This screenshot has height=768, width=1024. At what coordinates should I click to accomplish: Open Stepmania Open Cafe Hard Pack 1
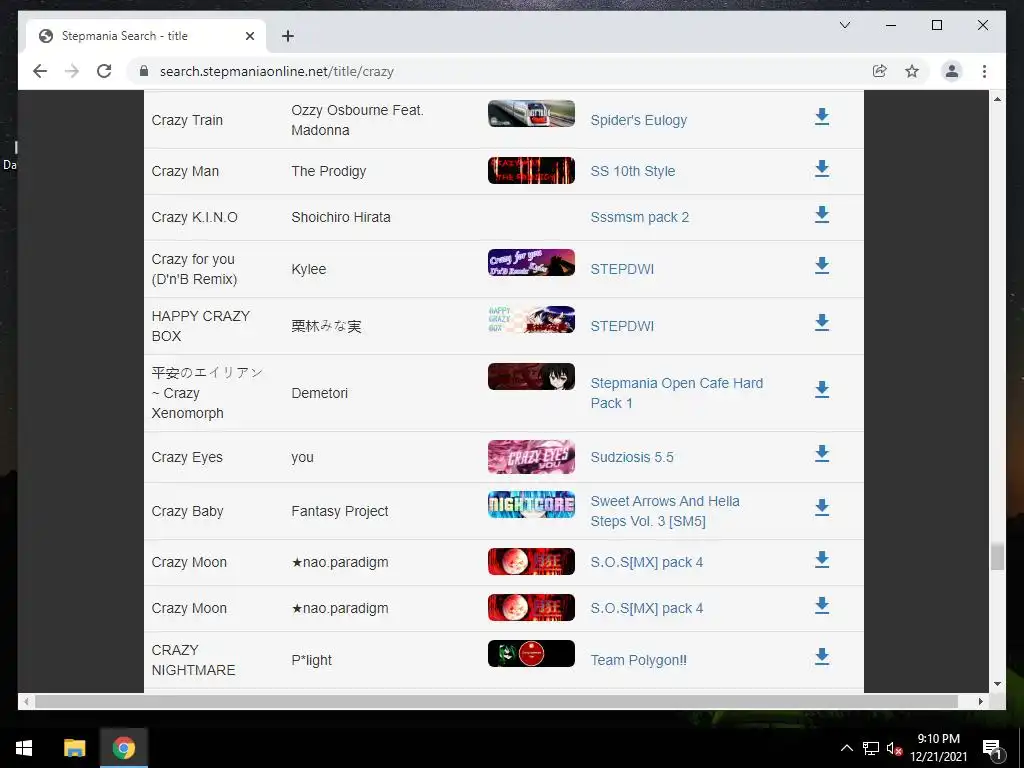(677, 393)
